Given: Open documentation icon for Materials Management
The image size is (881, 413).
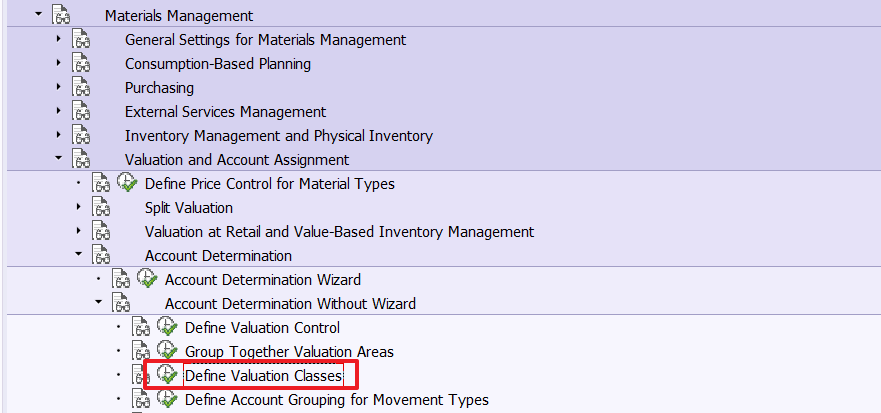Looking at the screenshot, I should coord(61,16).
